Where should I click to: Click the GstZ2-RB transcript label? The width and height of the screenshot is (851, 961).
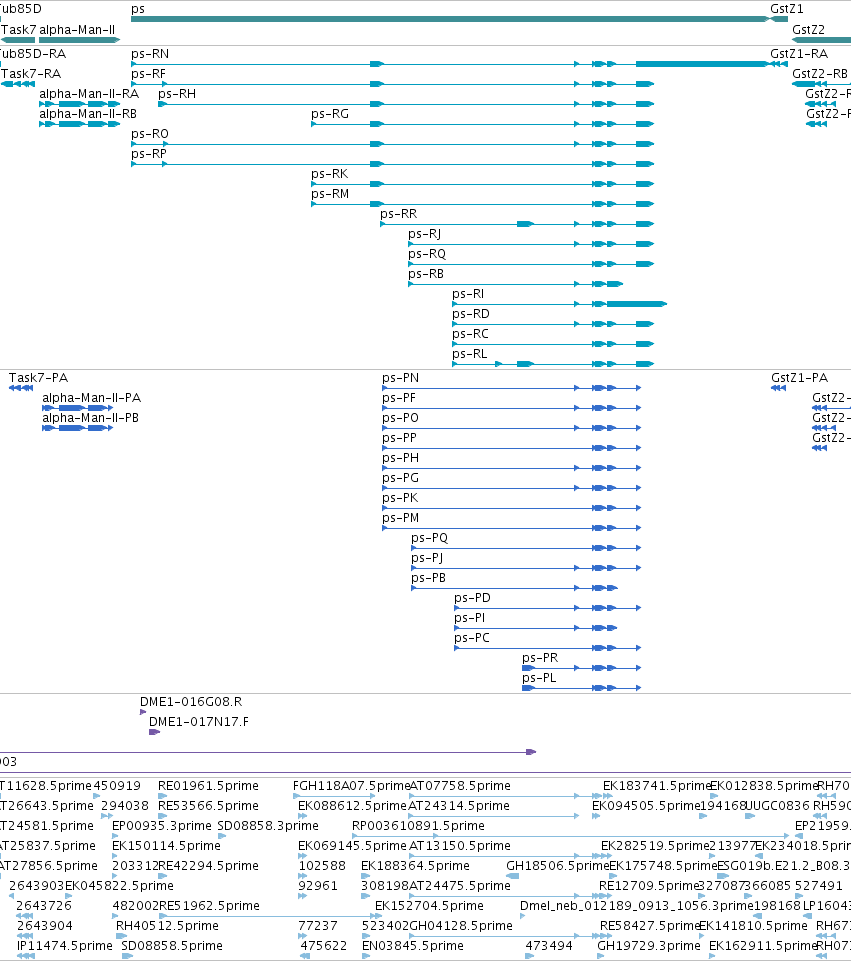coord(820,74)
